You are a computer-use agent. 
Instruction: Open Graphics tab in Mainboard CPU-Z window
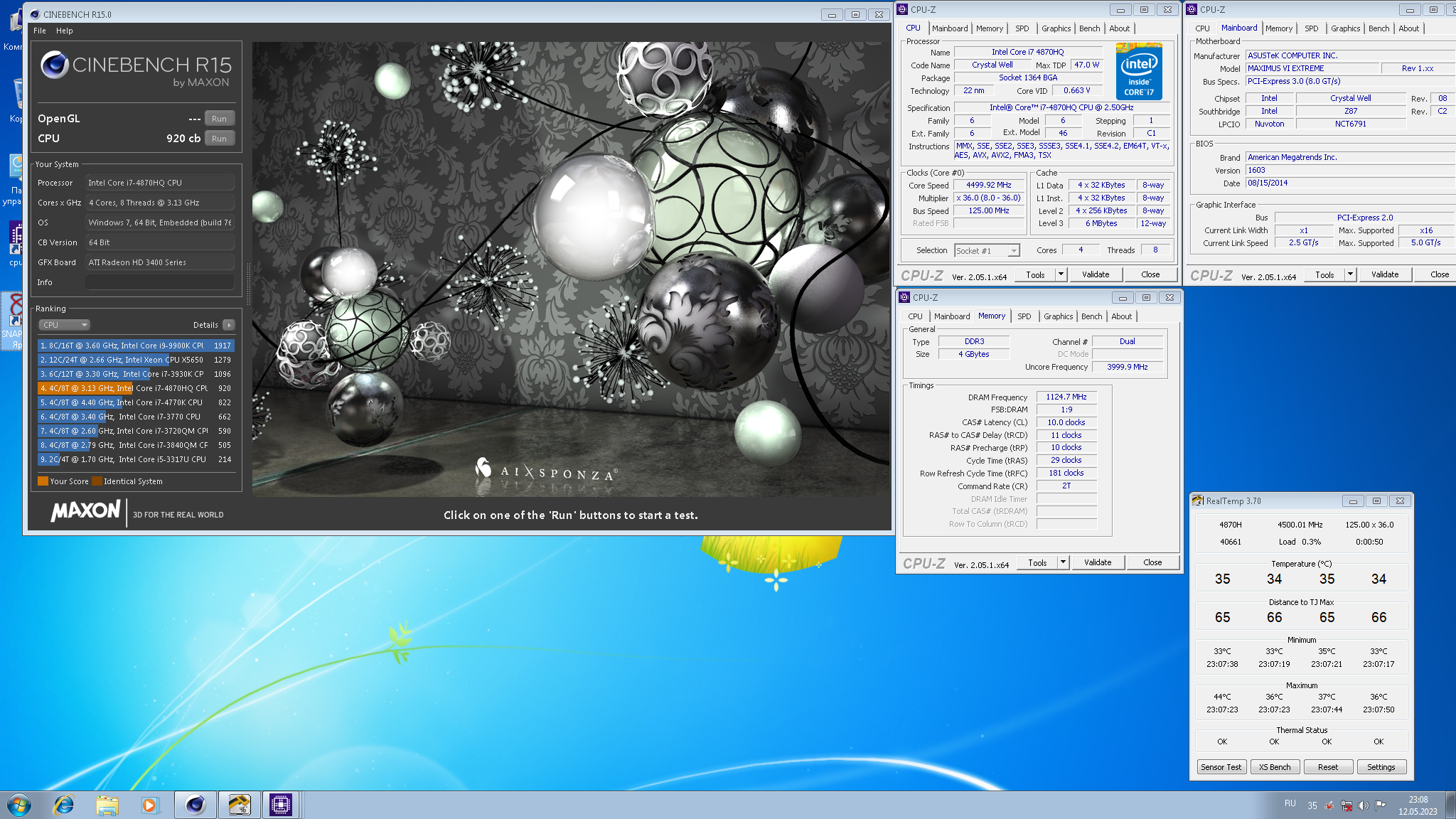click(x=1345, y=28)
